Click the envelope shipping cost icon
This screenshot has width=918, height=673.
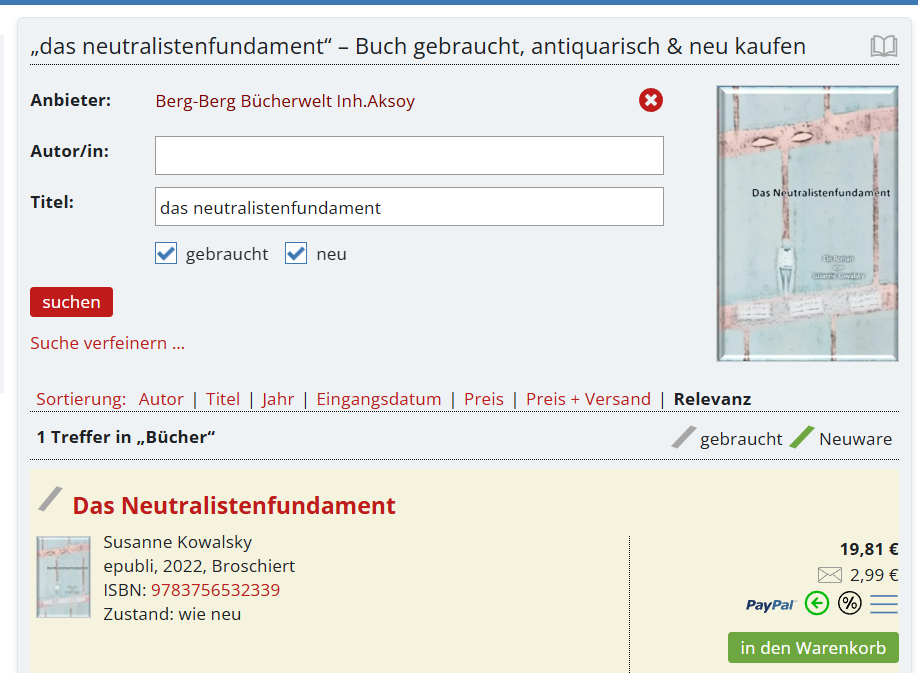(x=829, y=575)
